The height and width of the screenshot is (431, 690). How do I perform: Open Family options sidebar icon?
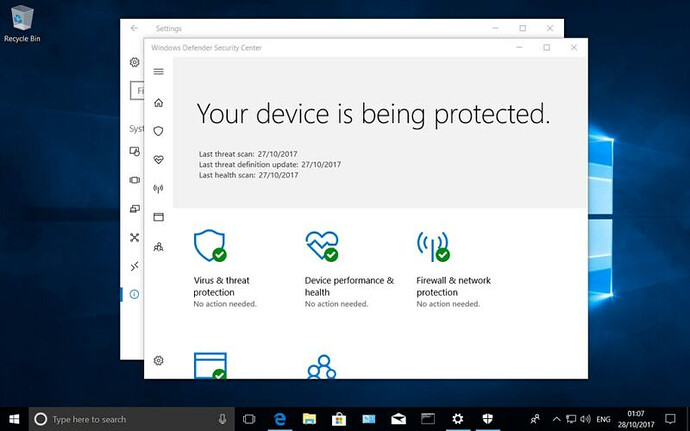coord(158,246)
